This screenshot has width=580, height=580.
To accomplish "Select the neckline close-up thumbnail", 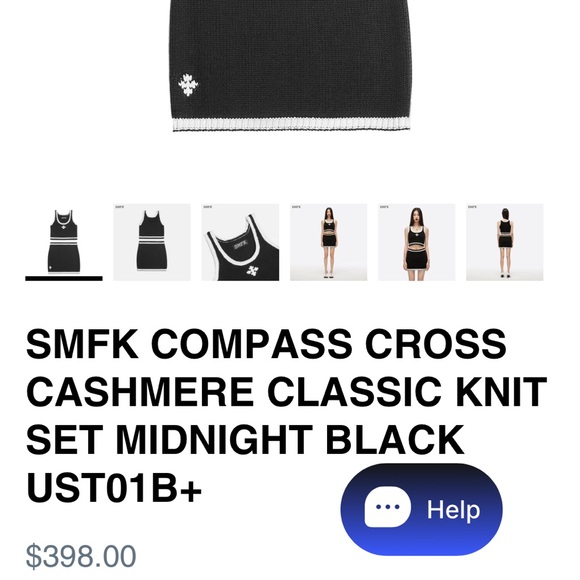I will coord(240,242).
